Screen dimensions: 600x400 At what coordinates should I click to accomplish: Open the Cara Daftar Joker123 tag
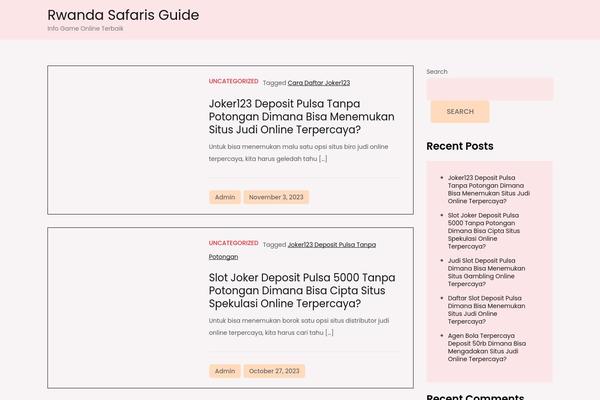click(x=319, y=83)
